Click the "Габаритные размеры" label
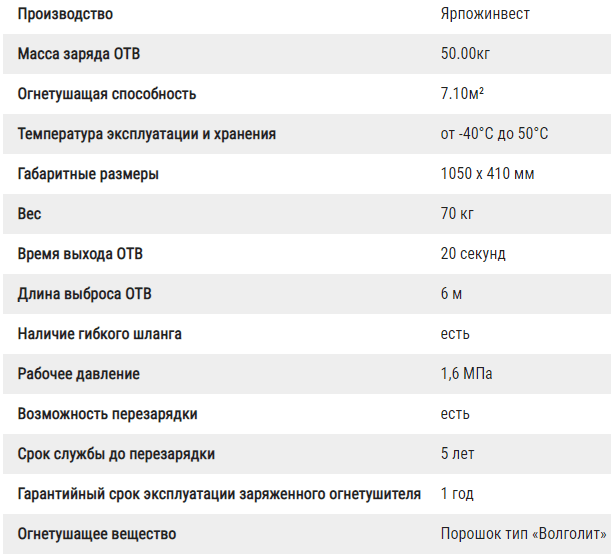 88,174
